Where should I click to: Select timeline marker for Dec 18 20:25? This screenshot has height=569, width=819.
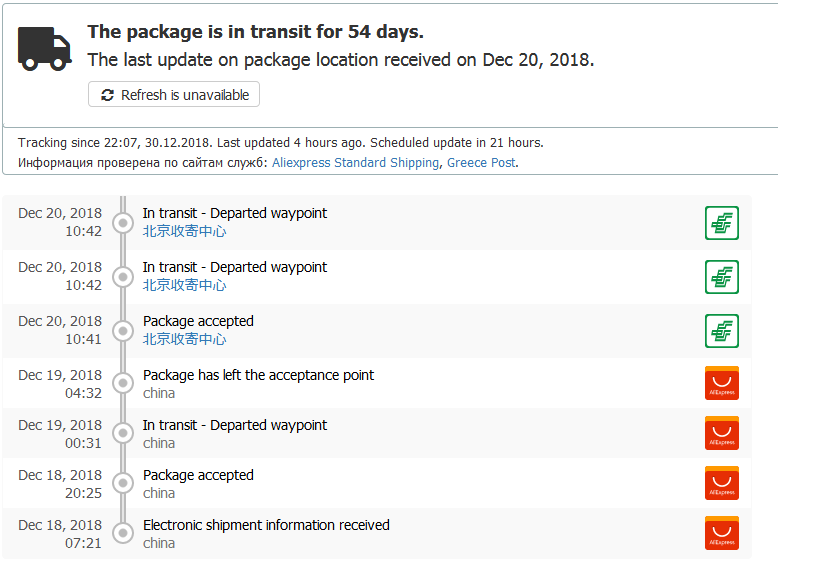tap(123, 483)
